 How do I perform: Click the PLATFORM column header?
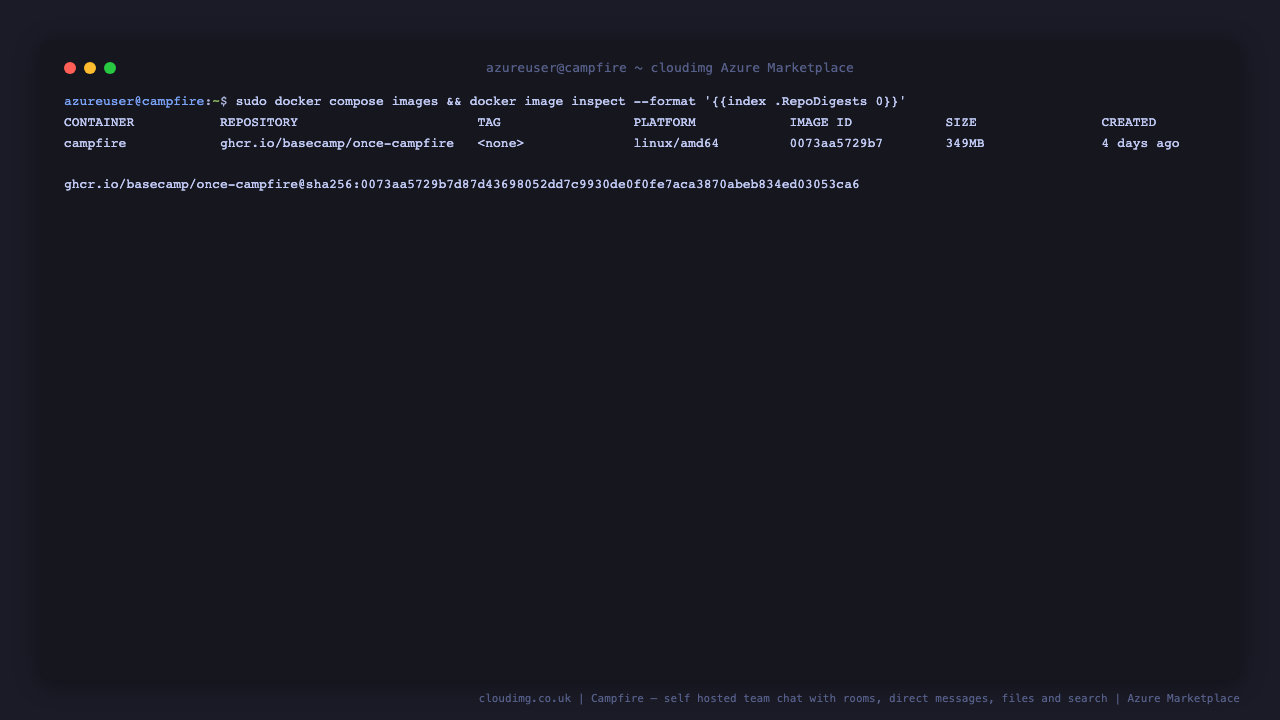click(x=664, y=122)
